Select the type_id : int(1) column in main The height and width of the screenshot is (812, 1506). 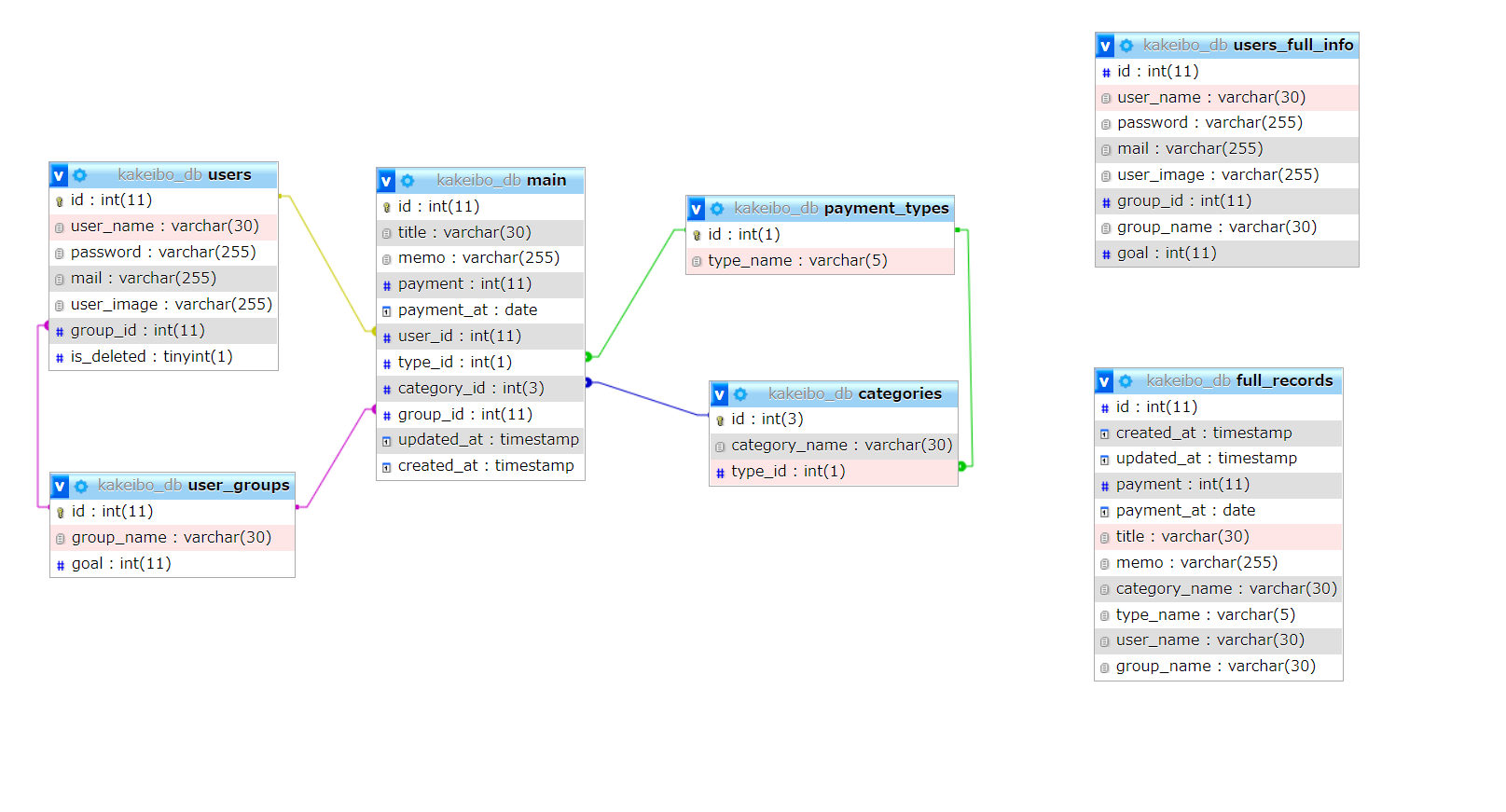click(x=480, y=362)
